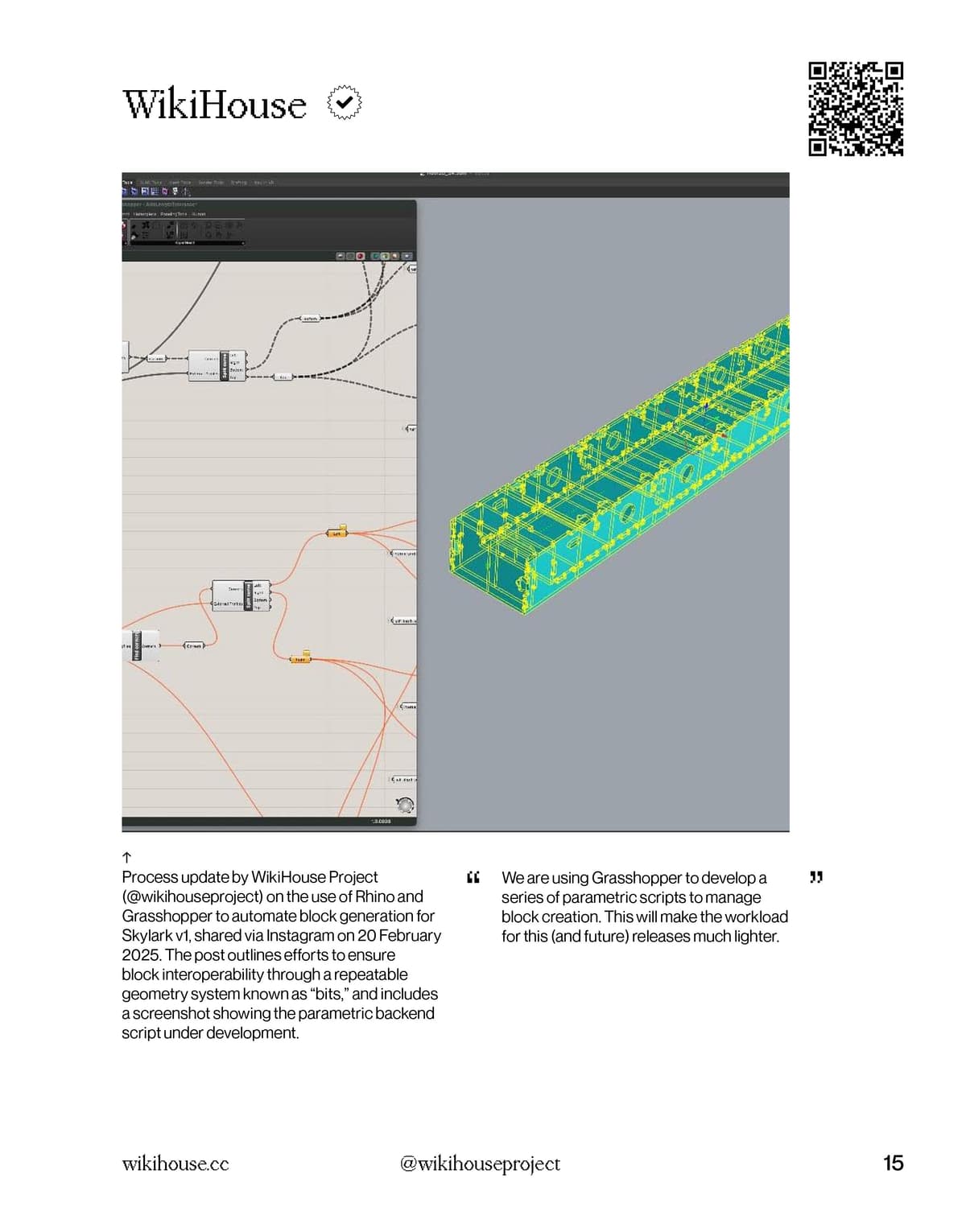Click the WikiHouse logo title

[214, 105]
